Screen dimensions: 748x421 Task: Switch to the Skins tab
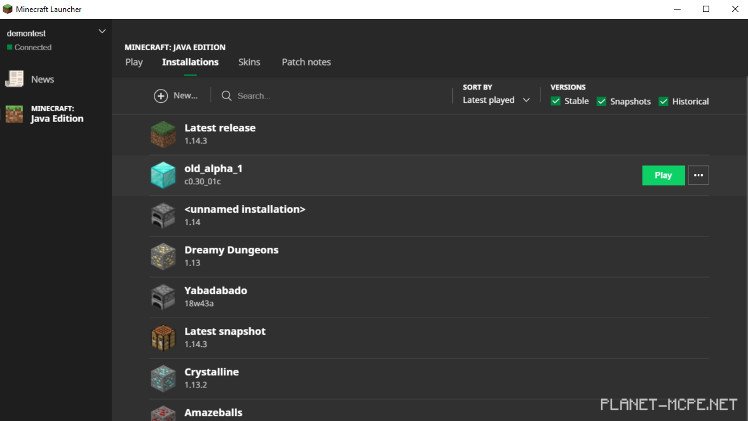[x=249, y=62]
